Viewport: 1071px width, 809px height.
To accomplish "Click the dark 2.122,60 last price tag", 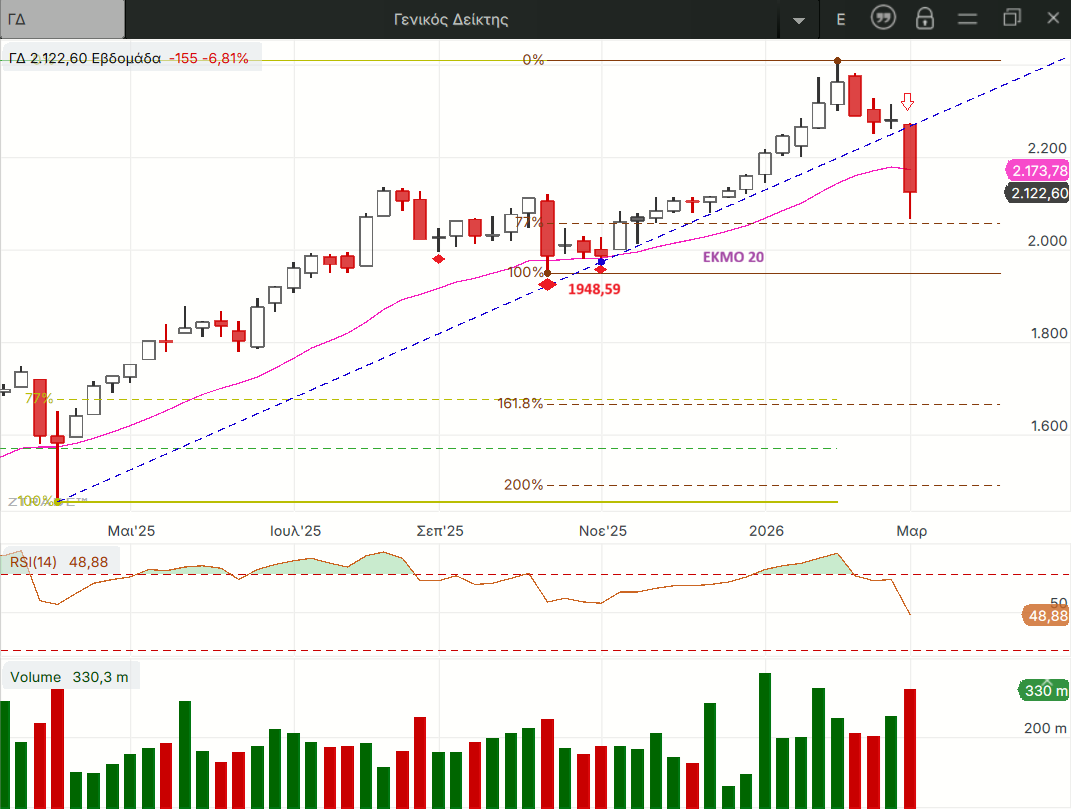I will click(1037, 194).
